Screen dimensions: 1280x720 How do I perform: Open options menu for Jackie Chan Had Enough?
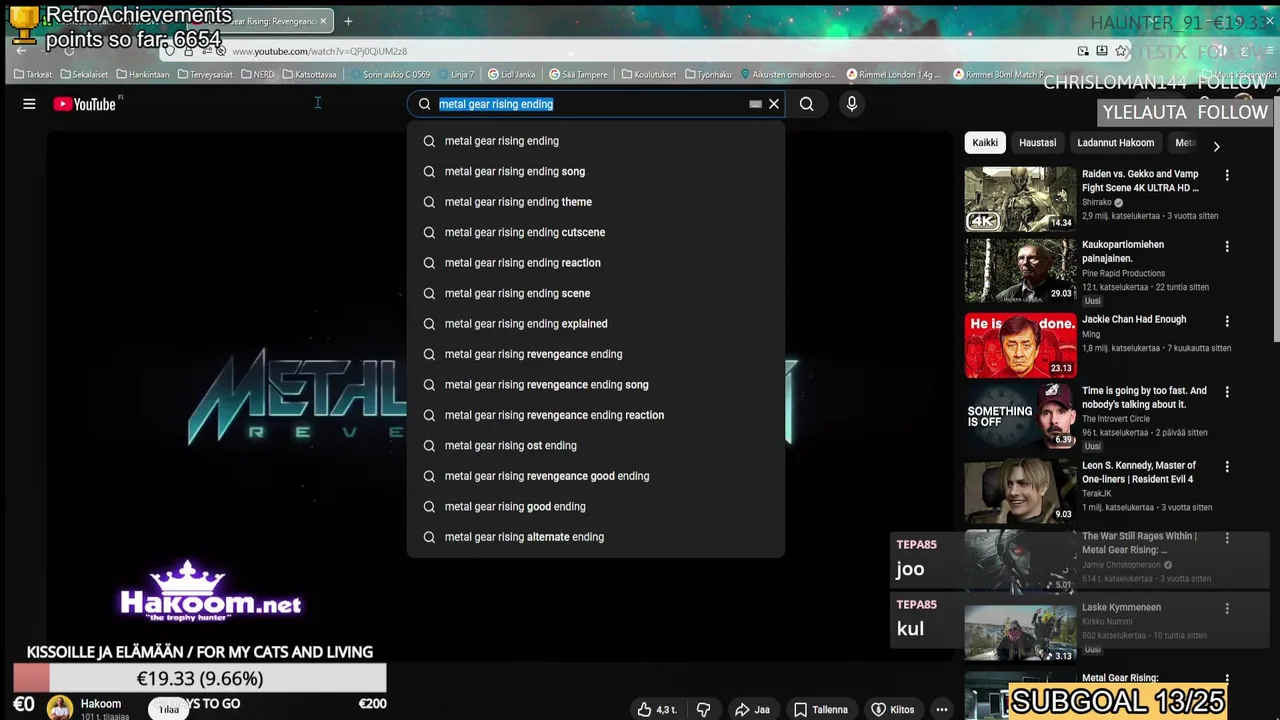click(1227, 321)
